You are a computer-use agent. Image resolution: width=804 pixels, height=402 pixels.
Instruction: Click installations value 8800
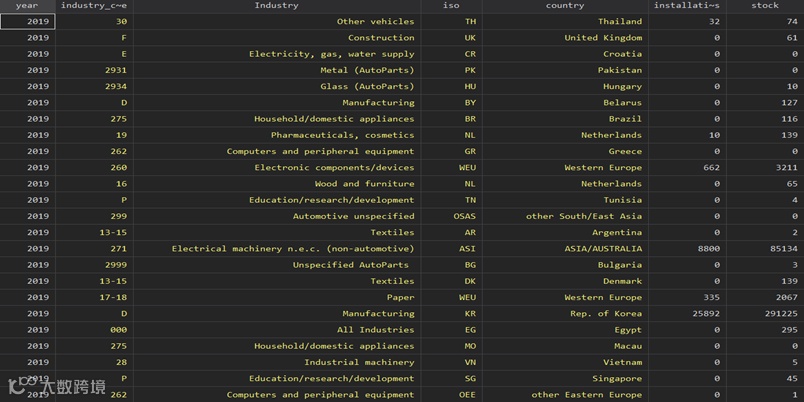pyautogui.click(x=687, y=249)
